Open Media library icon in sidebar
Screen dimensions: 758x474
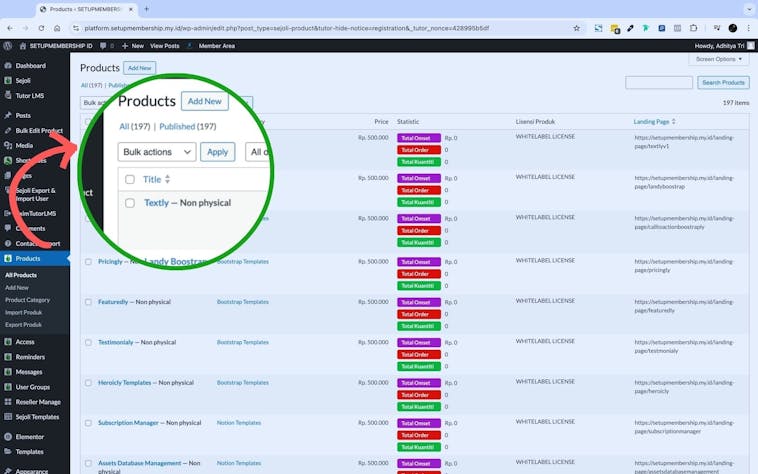tap(7, 145)
